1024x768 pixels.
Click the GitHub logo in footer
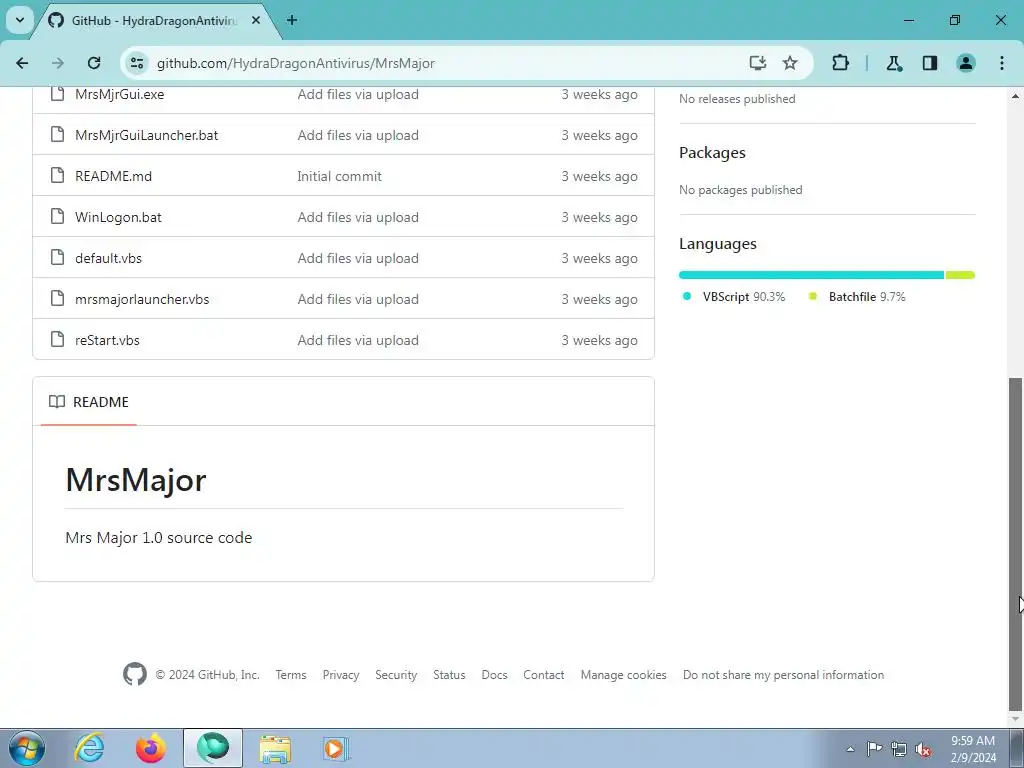pyautogui.click(x=135, y=674)
